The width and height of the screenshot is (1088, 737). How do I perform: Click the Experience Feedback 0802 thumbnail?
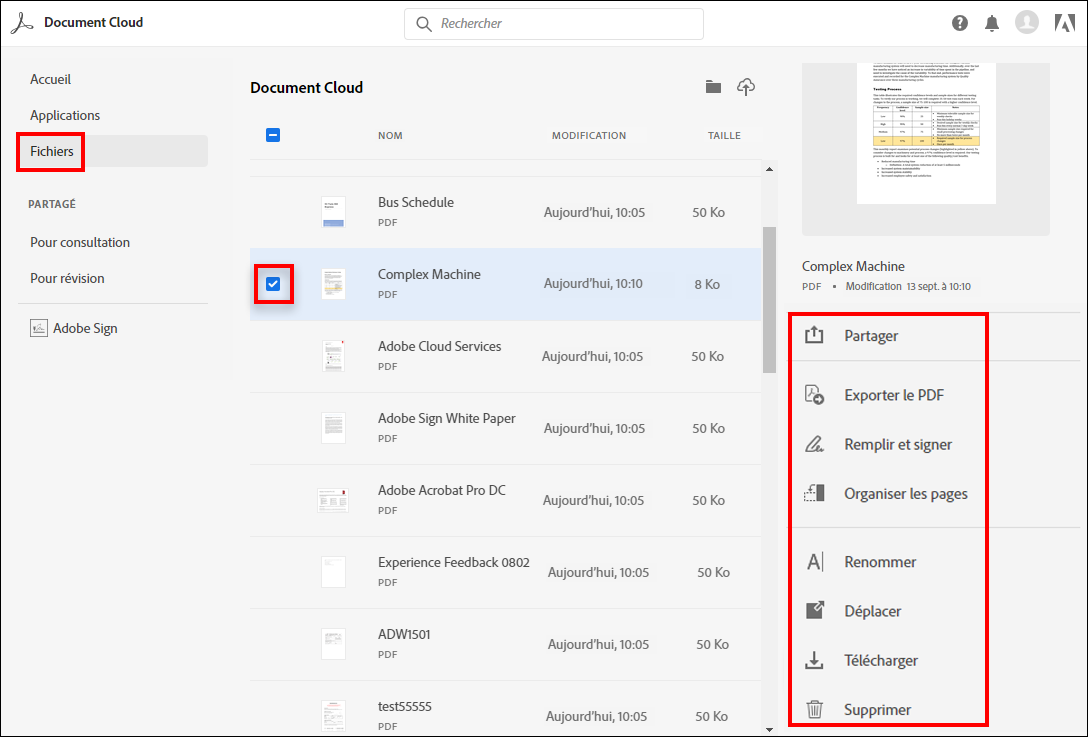pyautogui.click(x=333, y=572)
